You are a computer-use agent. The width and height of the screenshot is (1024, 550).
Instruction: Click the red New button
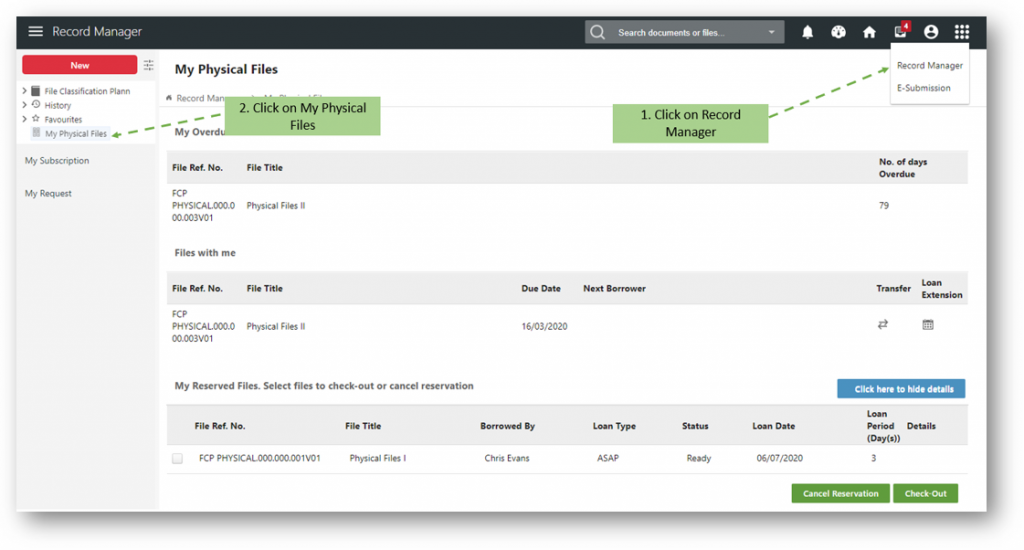click(x=80, y=65)
